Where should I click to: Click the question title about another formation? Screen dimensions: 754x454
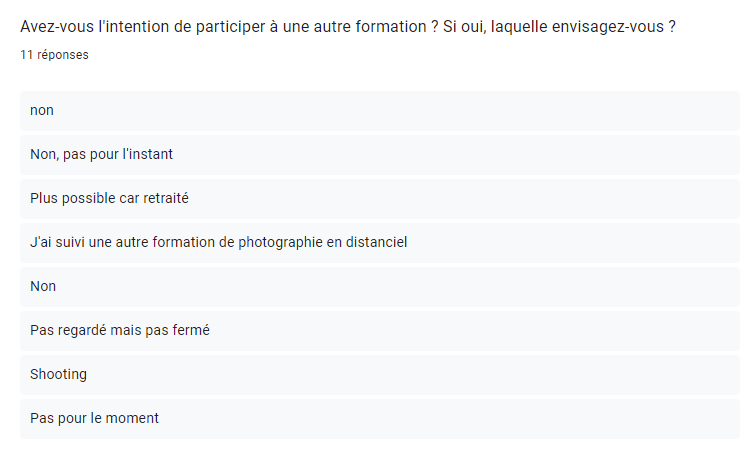pos(347,27)
